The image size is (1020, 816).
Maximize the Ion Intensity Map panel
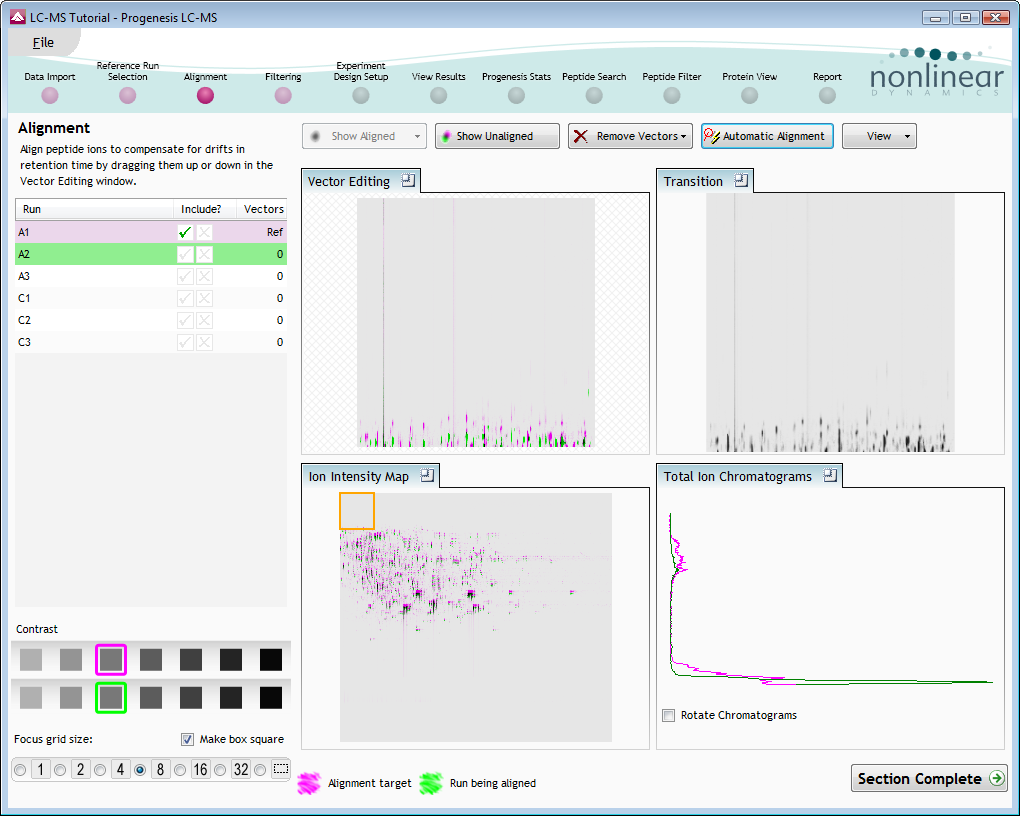pyautogui.click(x=427, y=476)
